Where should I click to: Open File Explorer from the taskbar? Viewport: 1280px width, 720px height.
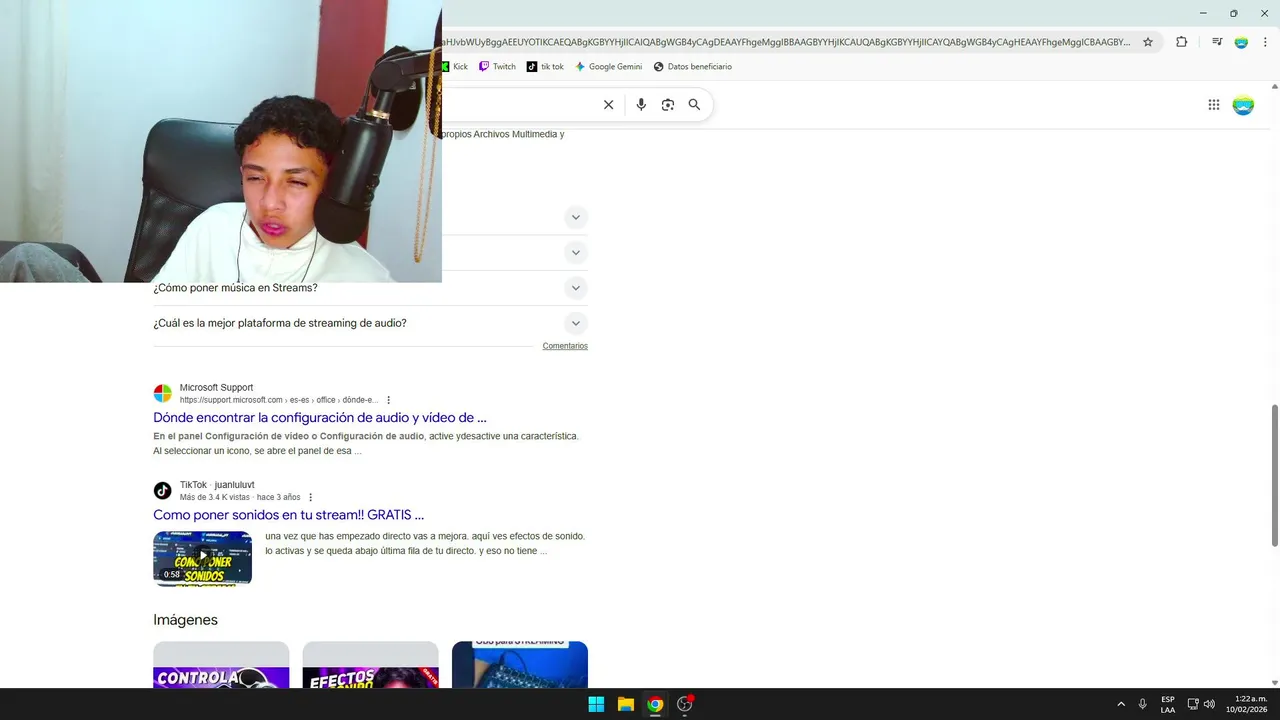pyautogui.click(x=626, y=704)
